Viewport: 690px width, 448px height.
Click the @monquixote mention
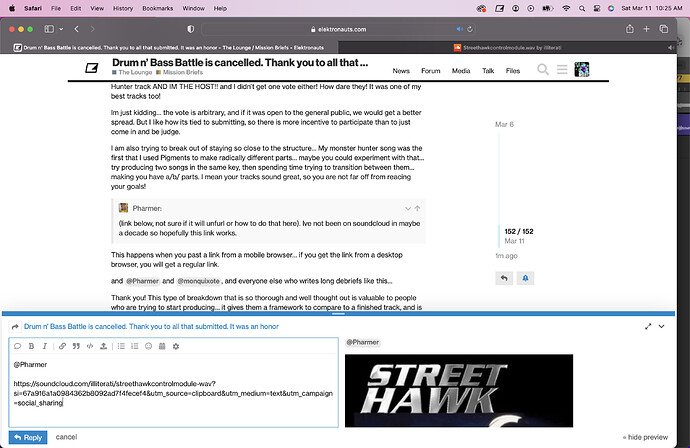pos(198,281)
